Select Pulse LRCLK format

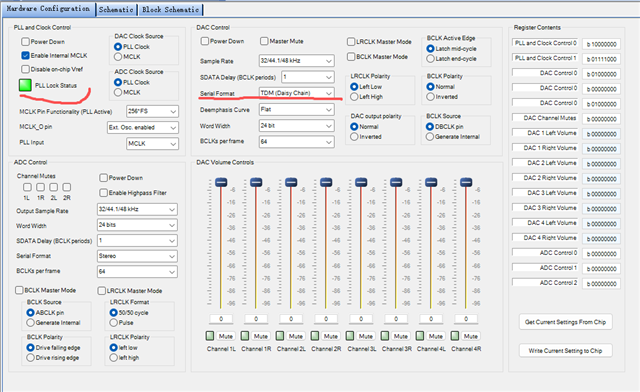click(113, 323)
